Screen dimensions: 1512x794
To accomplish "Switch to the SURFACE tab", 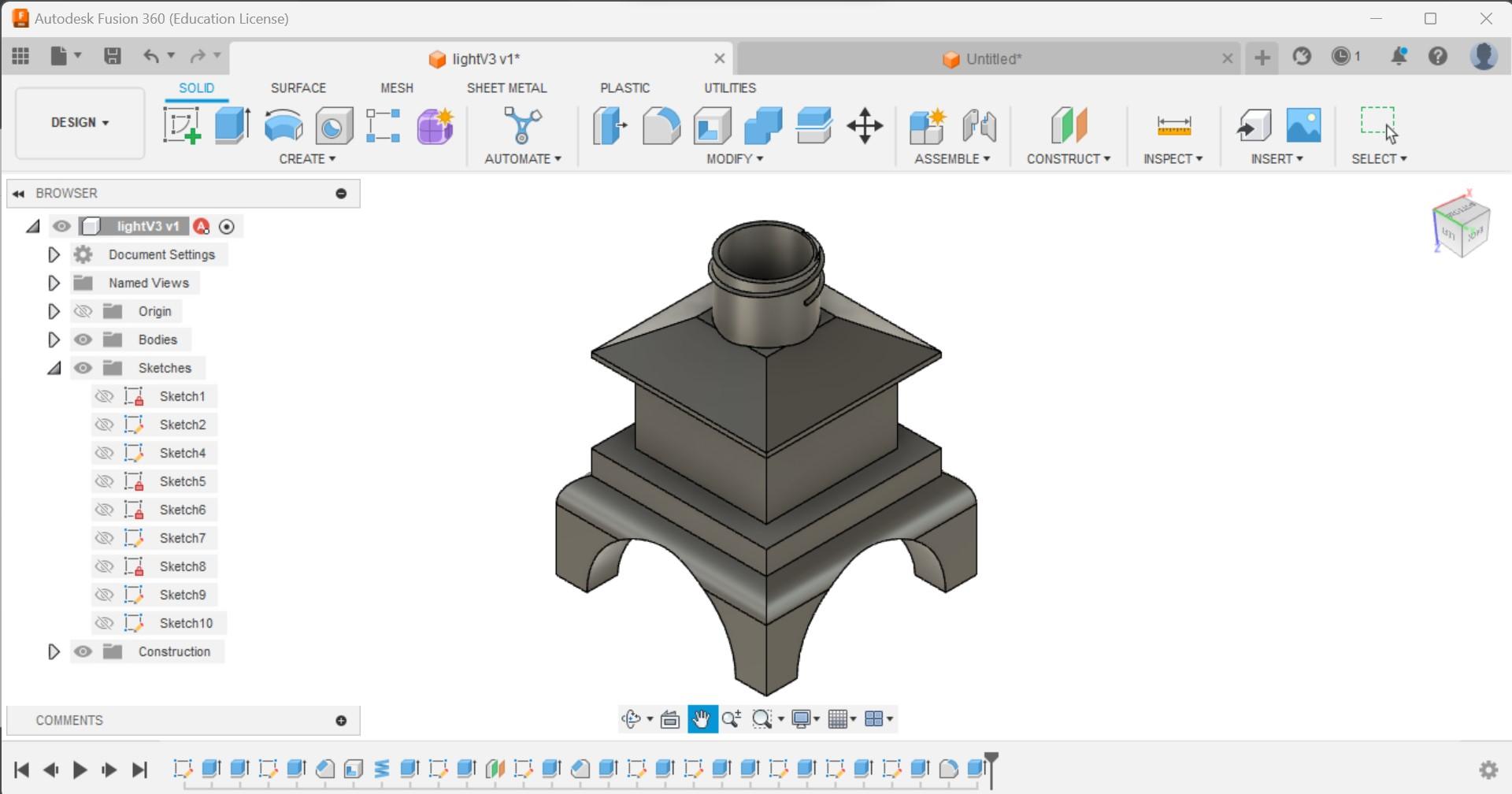I will click(298, 88).
